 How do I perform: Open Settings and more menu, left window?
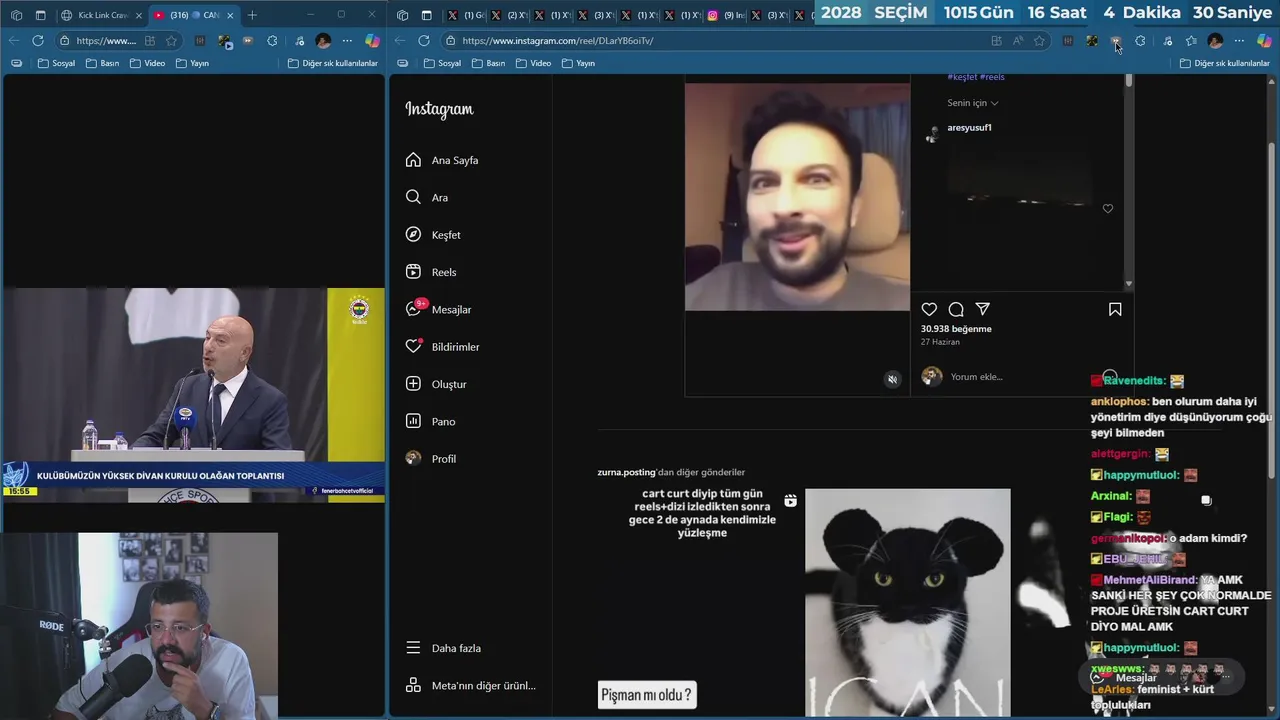tap(347, 41)
